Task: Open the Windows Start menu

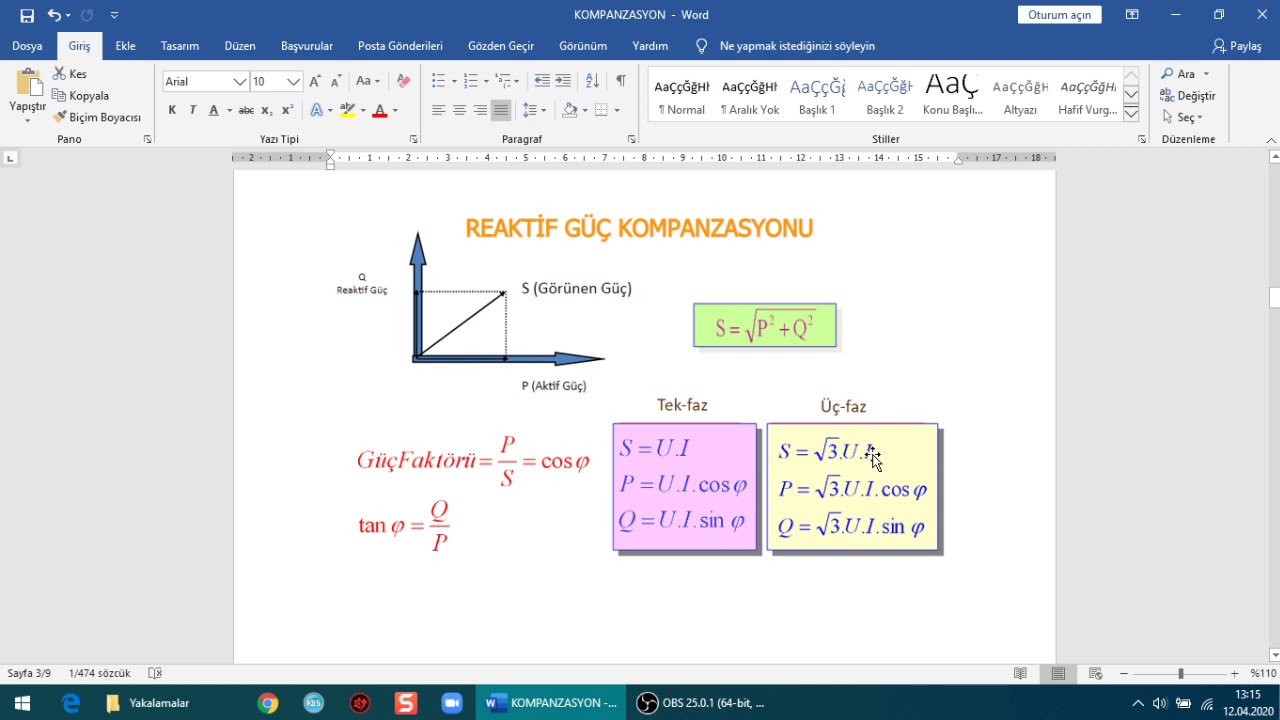Action: 22,703
